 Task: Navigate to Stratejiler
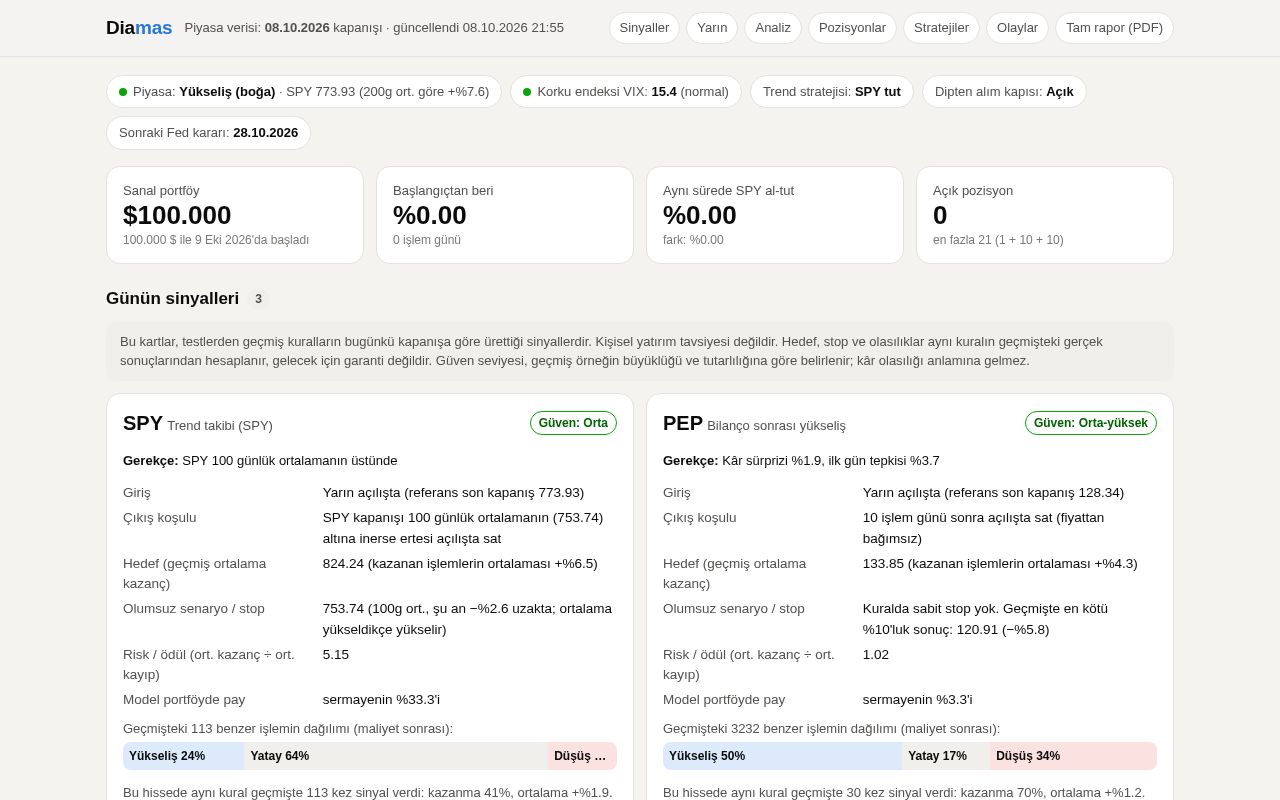[941, 28]
